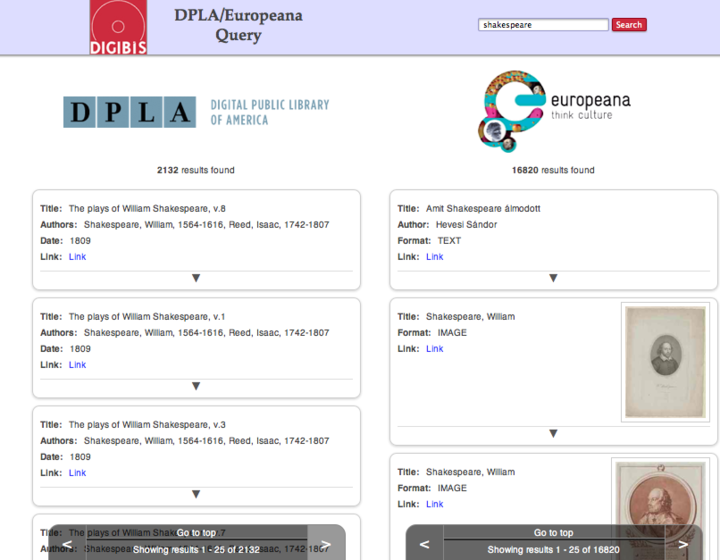Click Digital Public Library of America text
Viewport: 720px width, 560px height.
[270, 112]
